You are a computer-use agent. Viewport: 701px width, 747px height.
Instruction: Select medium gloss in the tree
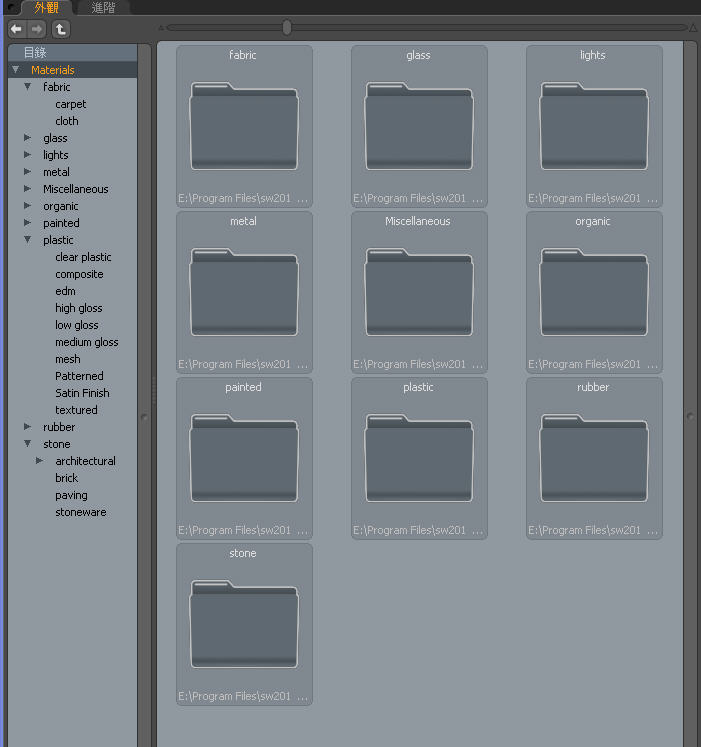click(87, 342)
